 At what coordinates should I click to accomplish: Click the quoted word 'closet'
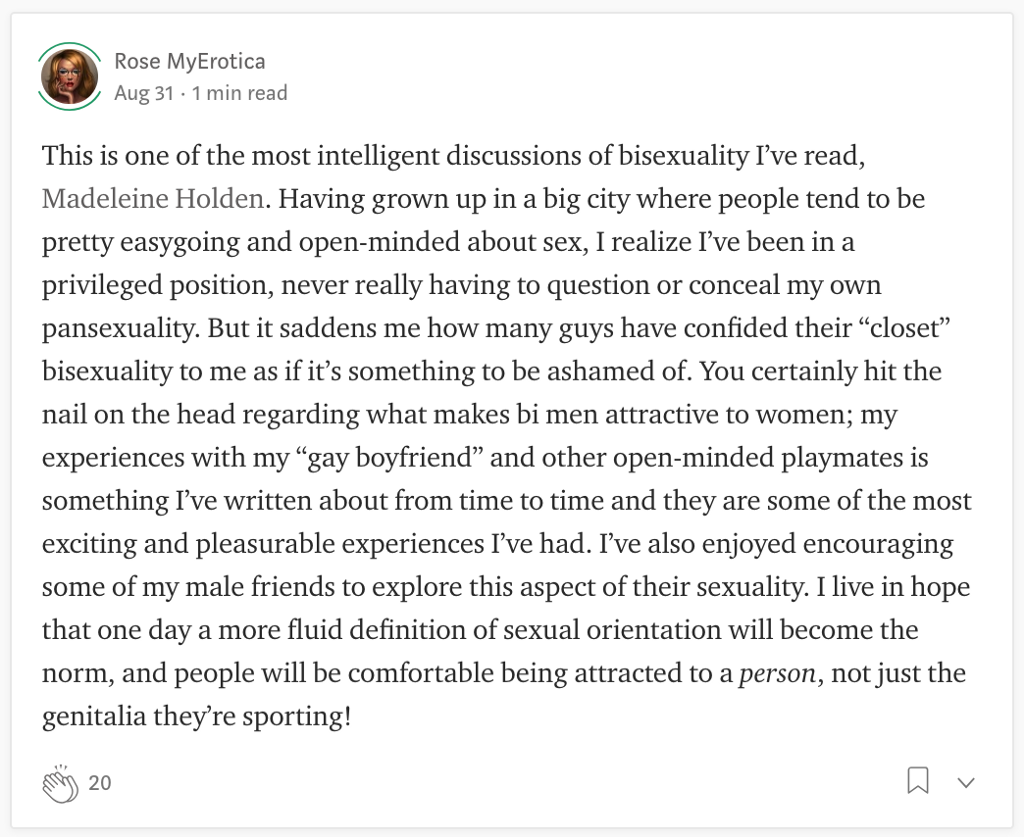tap(901, 328)
